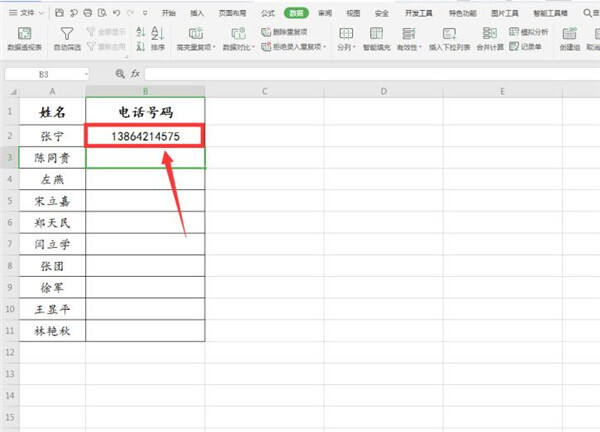Expand the quick access toolbar customize arrow
This screenshot has width=600, height=432.
tap(145, 13)
